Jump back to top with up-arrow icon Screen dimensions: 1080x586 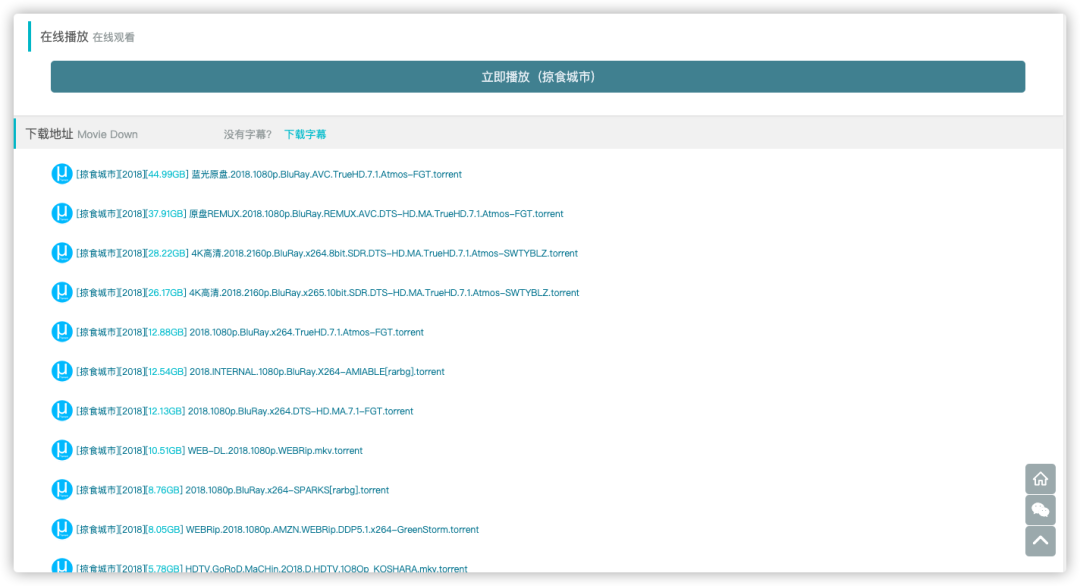(1040, 541)
